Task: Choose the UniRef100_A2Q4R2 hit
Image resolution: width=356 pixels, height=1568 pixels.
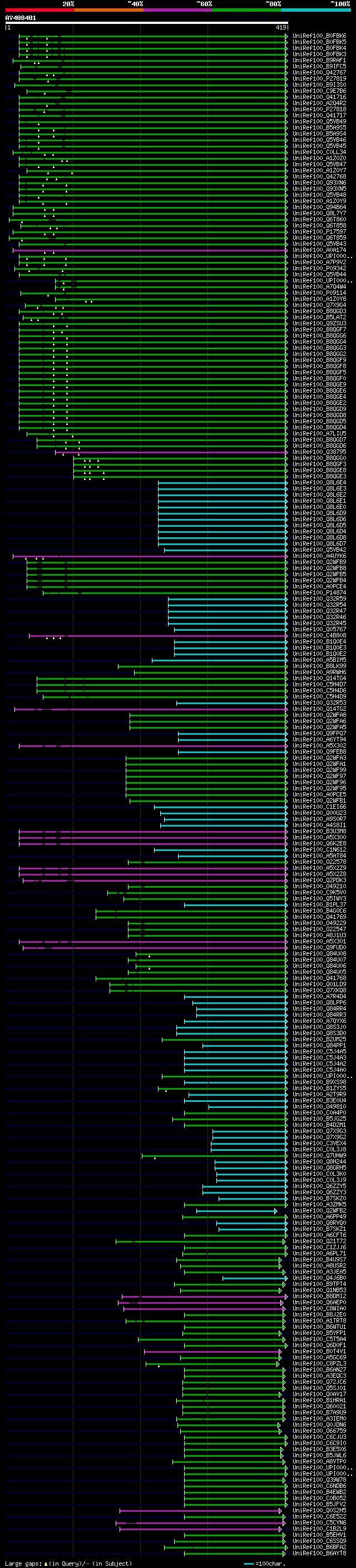Action: 319,103
